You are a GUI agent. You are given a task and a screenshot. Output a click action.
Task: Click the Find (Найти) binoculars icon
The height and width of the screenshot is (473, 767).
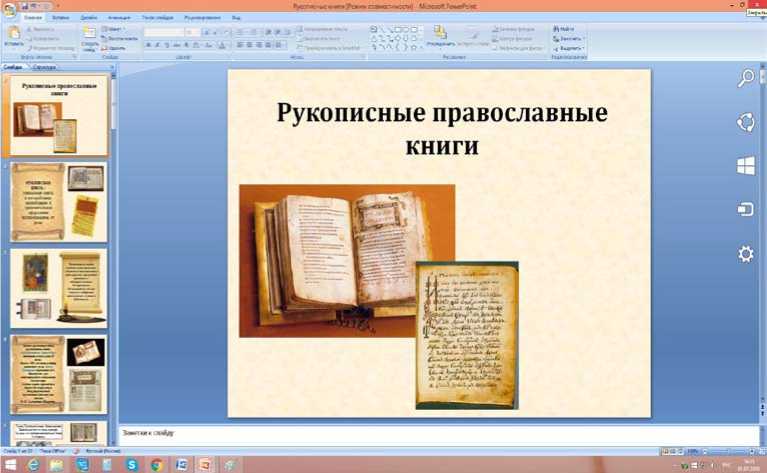point(556,29)
